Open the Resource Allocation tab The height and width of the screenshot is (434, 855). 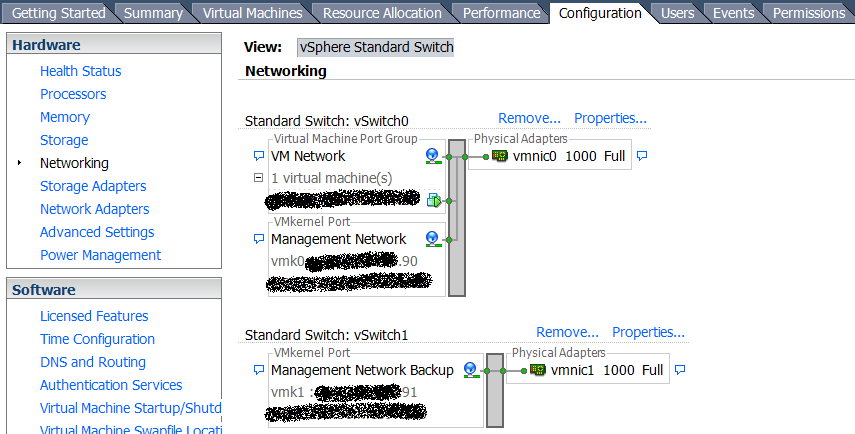[382, 13]
